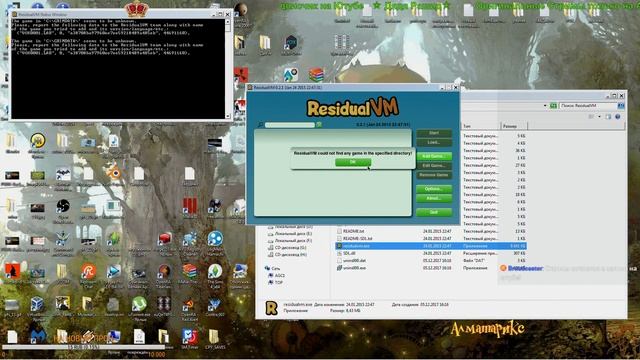Click the The Sims 4 desktop icon
Image resolution: width=640 pixels, height=360 pixels.
[215, 271]
